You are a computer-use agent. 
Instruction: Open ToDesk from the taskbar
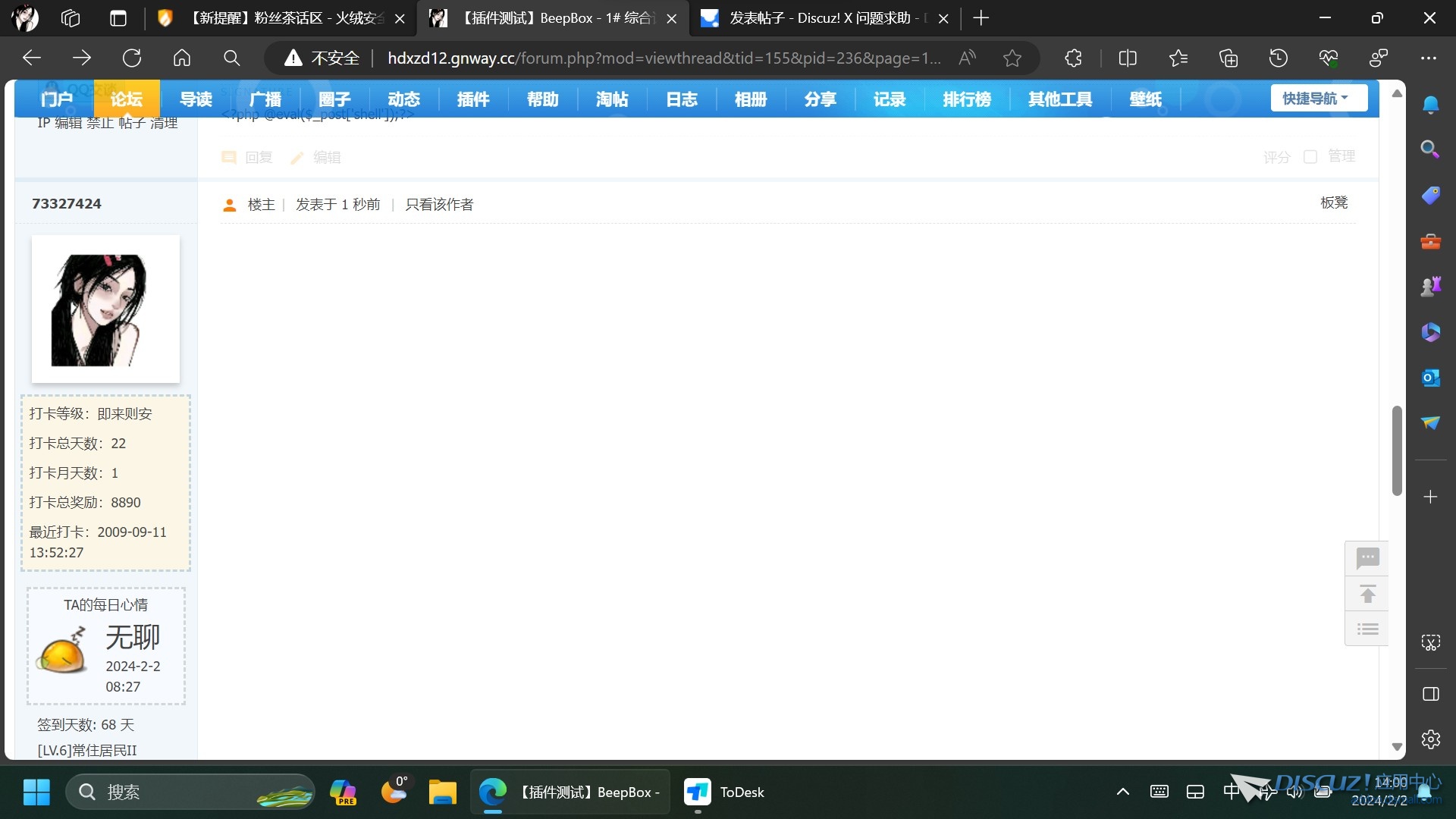(725, 792)
